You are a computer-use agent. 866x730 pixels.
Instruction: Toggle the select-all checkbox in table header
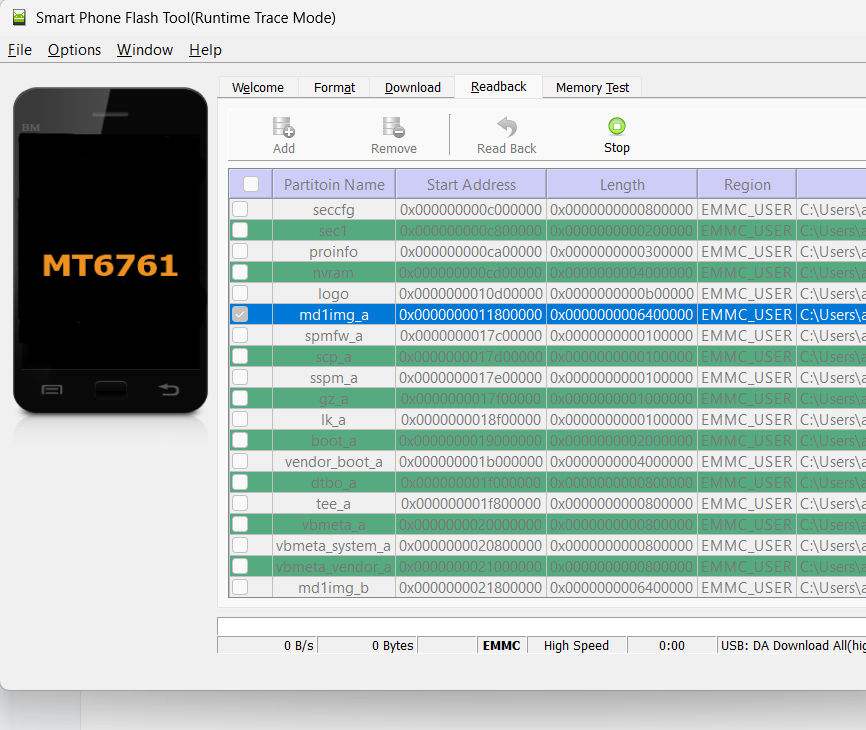[x=251, y=184]
